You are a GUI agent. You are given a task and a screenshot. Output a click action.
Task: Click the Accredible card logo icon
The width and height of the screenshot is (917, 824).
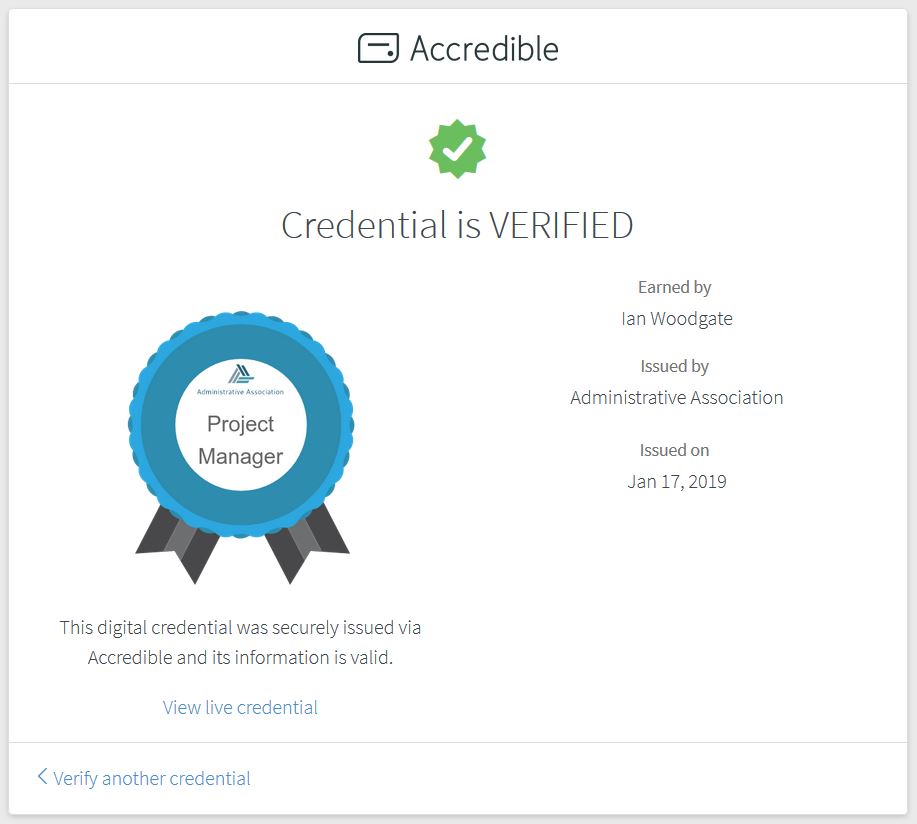378,48
